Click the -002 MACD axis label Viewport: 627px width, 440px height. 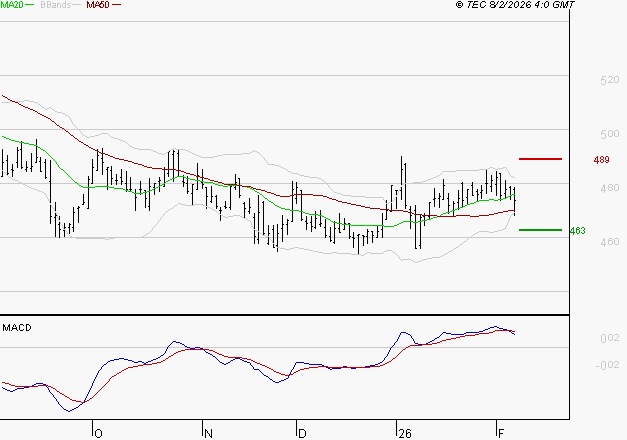pos(607,365)
